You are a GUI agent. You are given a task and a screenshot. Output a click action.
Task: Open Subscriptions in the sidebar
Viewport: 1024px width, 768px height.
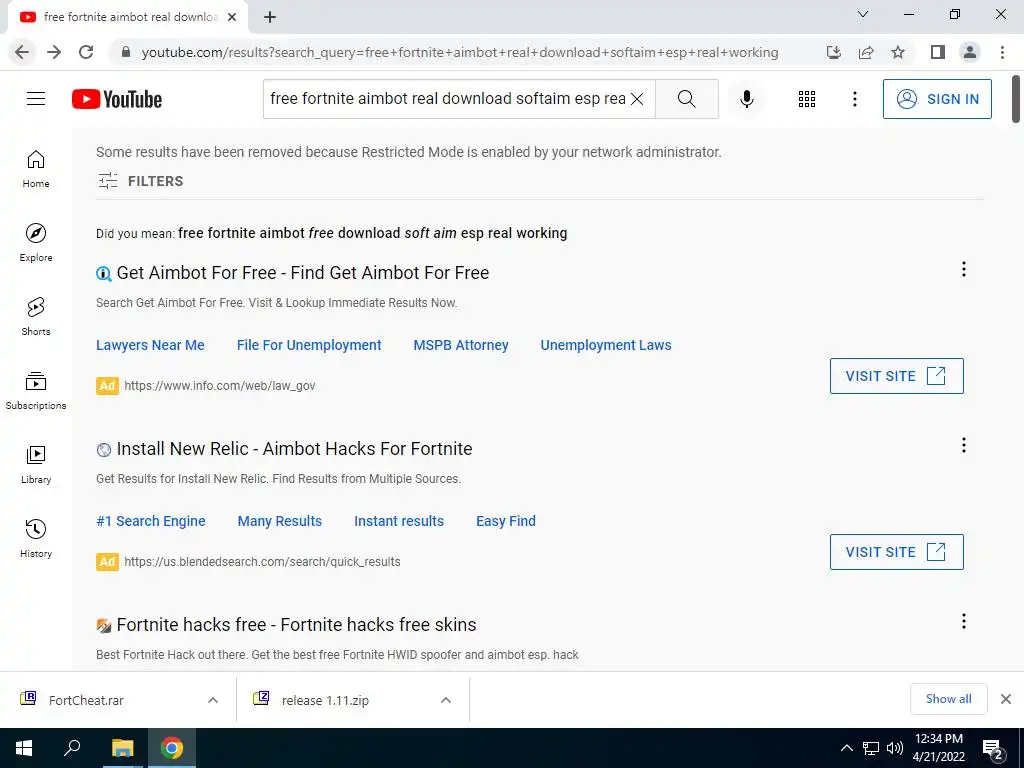36,391
